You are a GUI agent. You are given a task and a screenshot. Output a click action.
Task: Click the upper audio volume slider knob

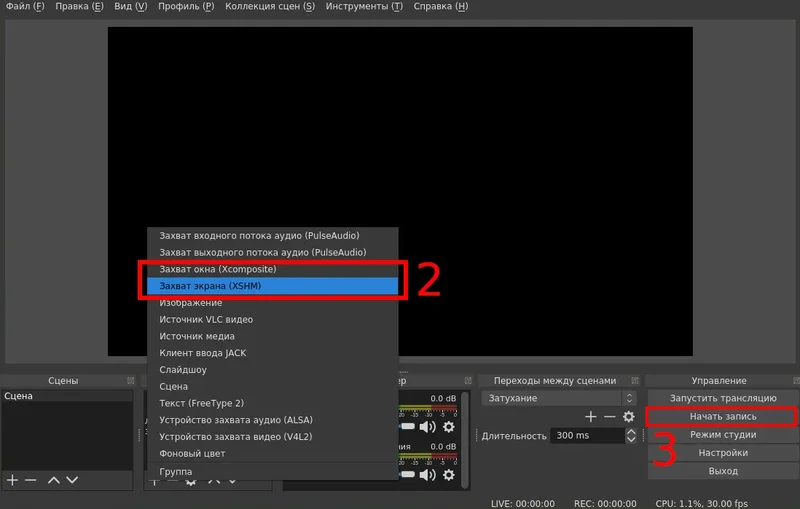[x=407, y=427]
